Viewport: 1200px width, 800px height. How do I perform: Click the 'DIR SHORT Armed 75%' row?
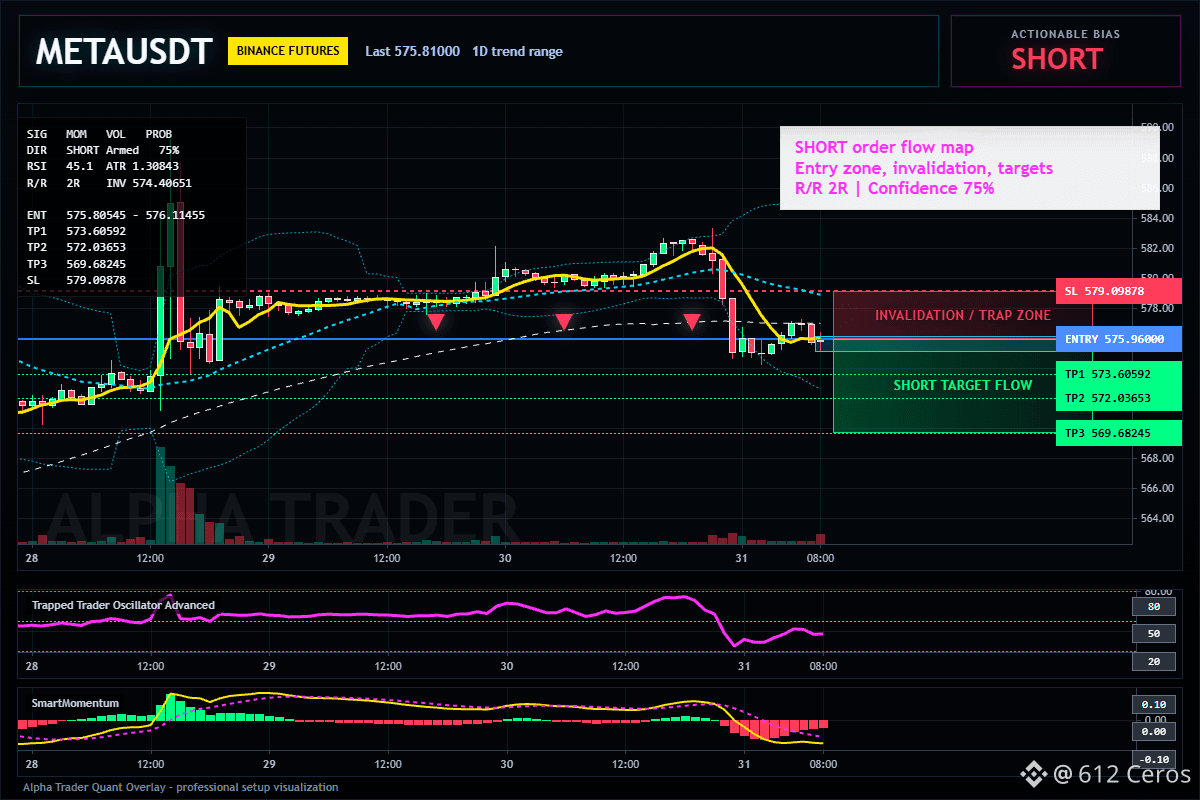103,149
